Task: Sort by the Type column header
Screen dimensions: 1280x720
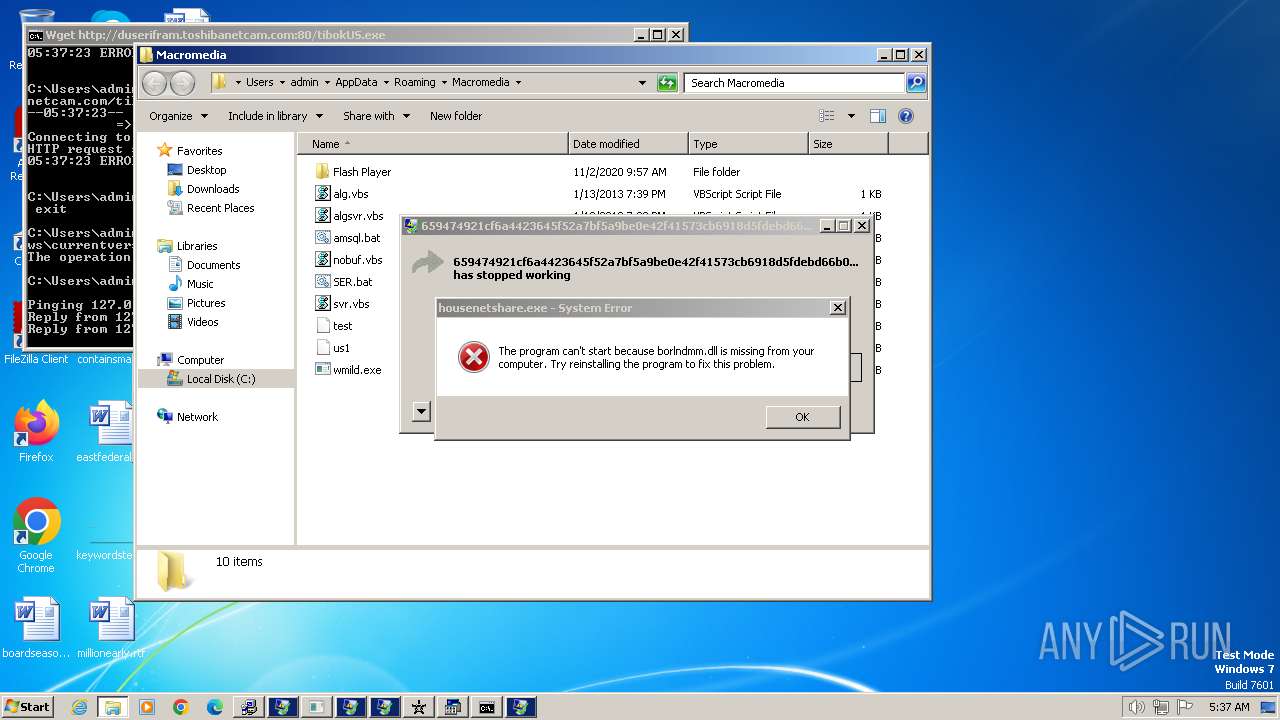Action: point(748,144)
